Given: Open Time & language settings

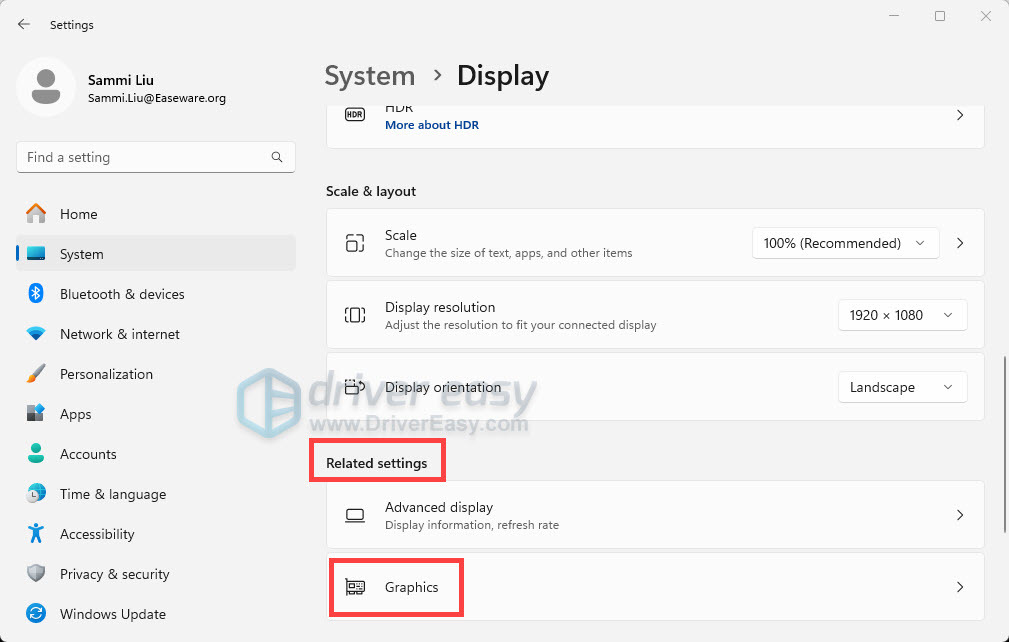Looking at the screenshot, I should point(112,494).
